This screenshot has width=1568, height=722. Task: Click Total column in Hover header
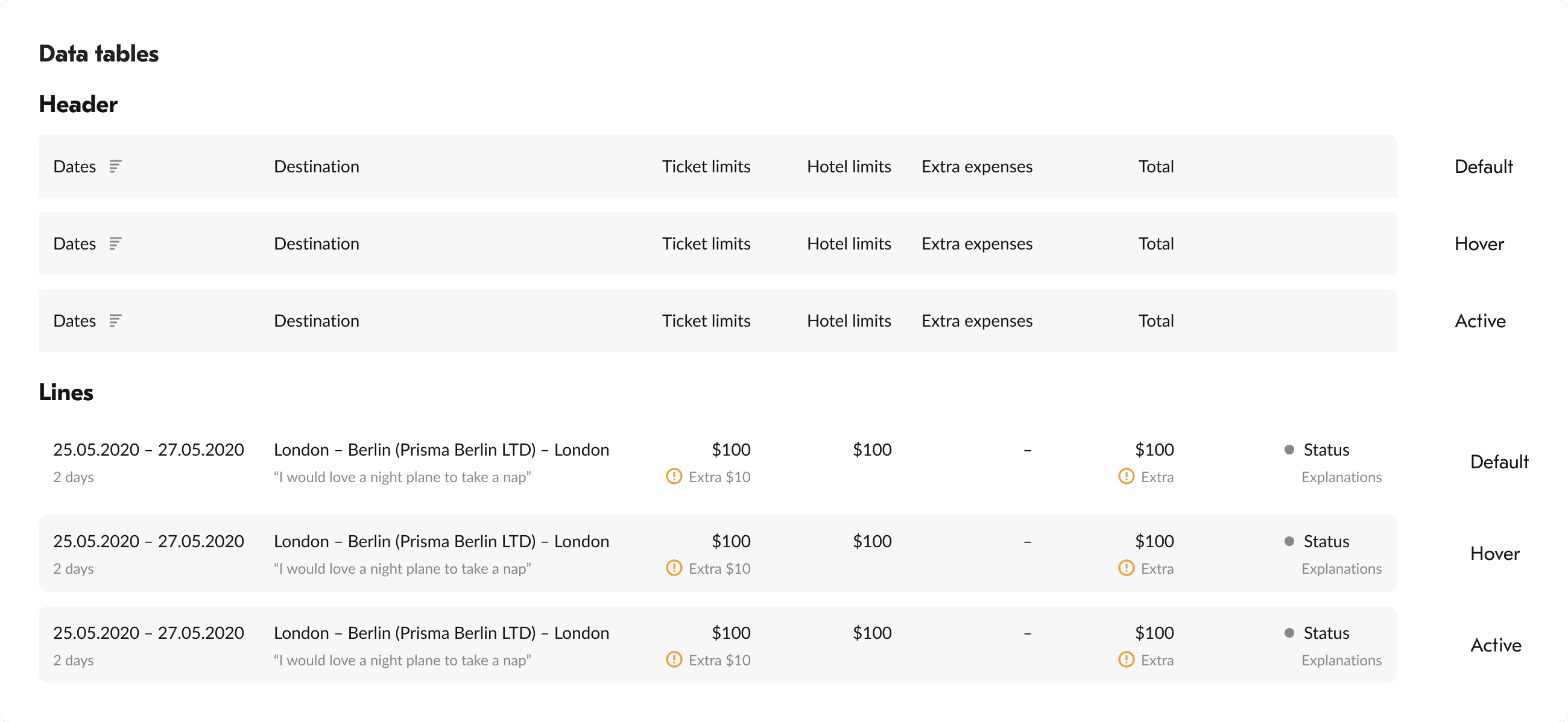[x=1155, y=243]
